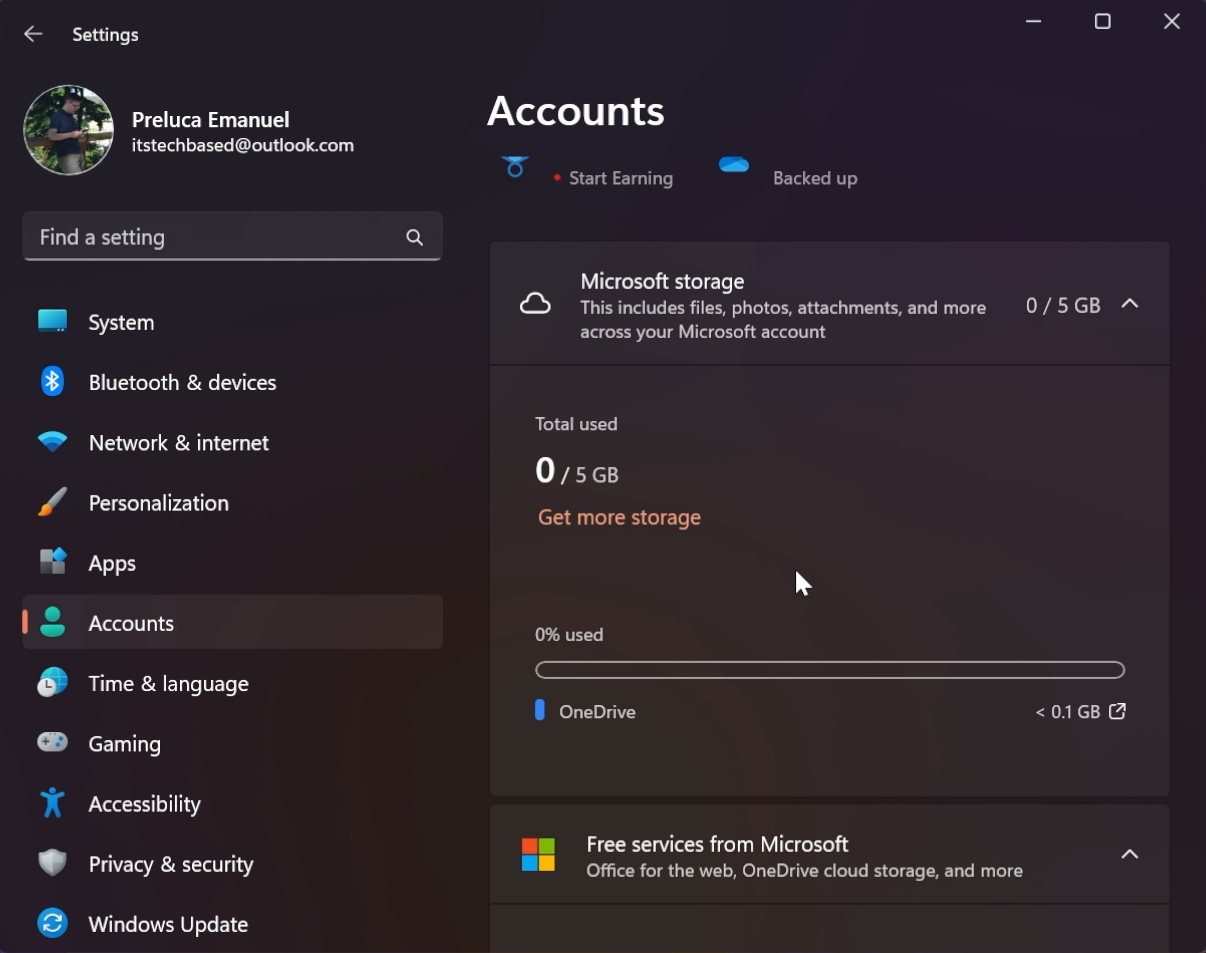This screenshot has width=1206, height=953.
Task: Select the Privacy & security shield icon
Action: 51,863
